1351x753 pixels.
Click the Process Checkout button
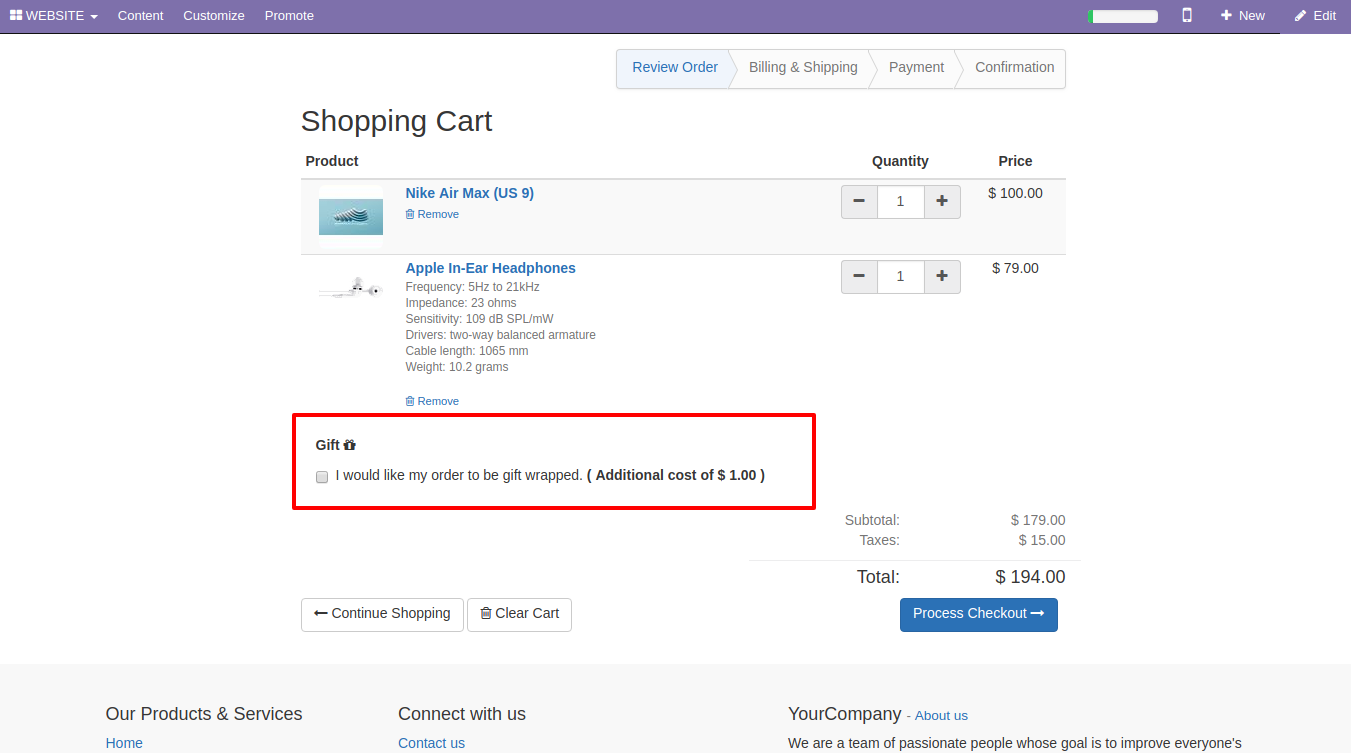click(978, 614)
